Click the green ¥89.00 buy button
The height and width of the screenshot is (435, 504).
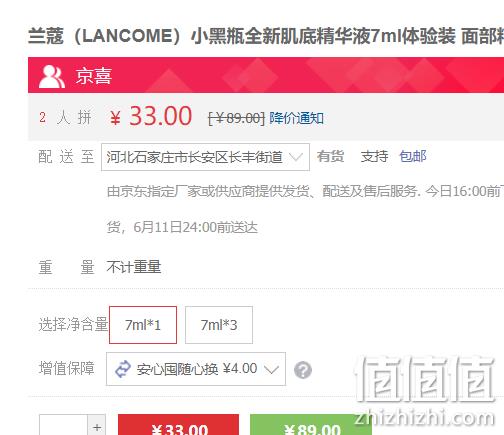[x=311, y=425]
